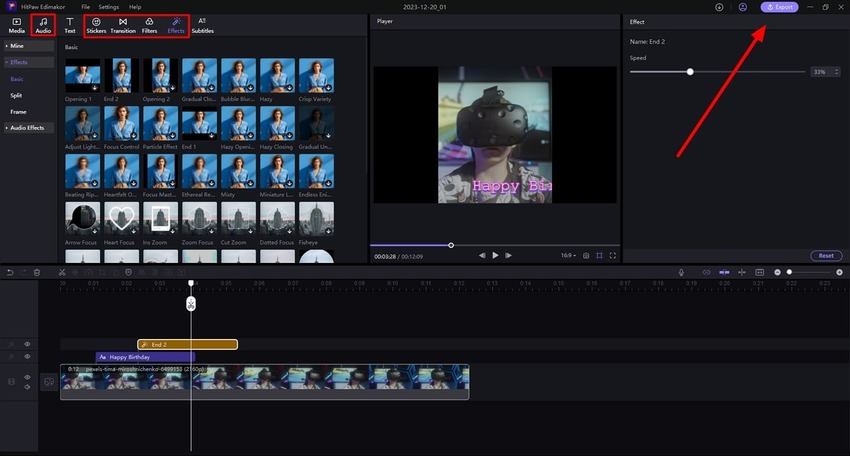Open the Filters panel
850x456 pixels.
pos(149,25)
